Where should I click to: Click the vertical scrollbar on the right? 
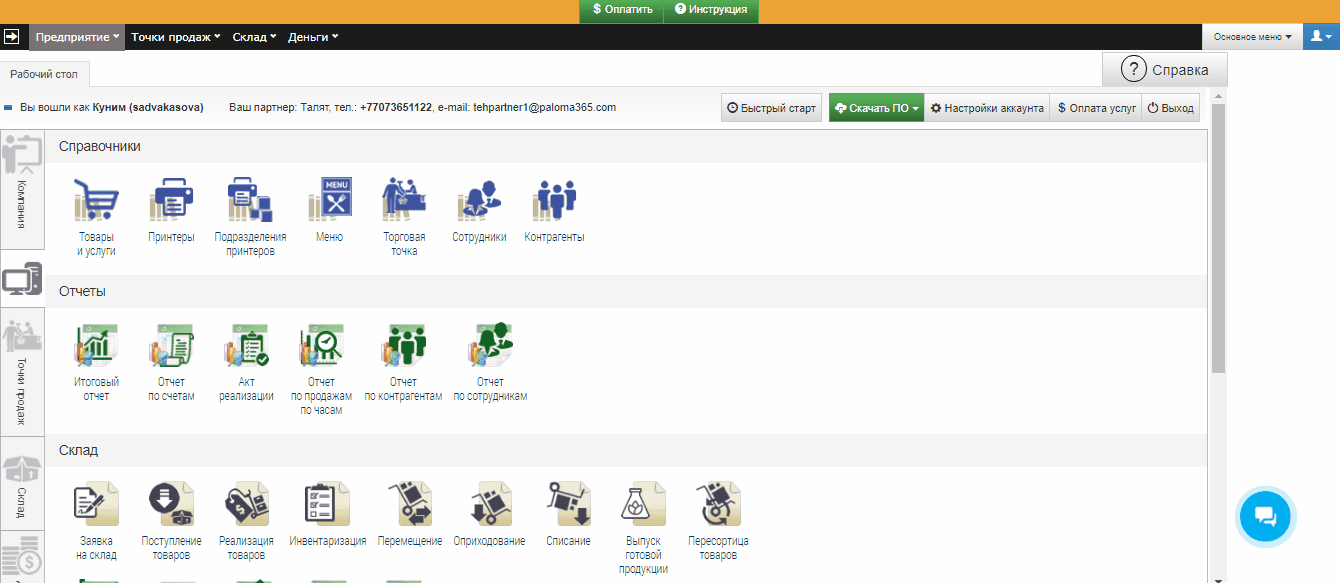point(1217,240)
